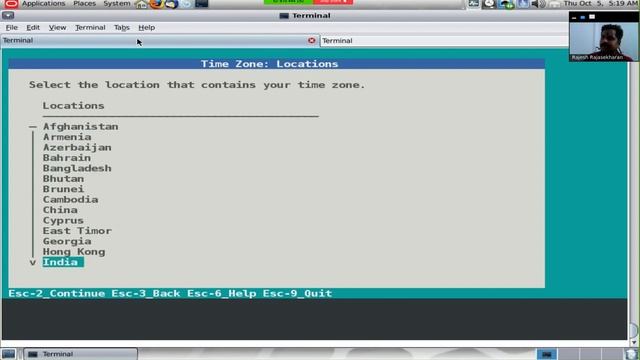
Task: Open the System menu
Action: [x=117, y=3]
